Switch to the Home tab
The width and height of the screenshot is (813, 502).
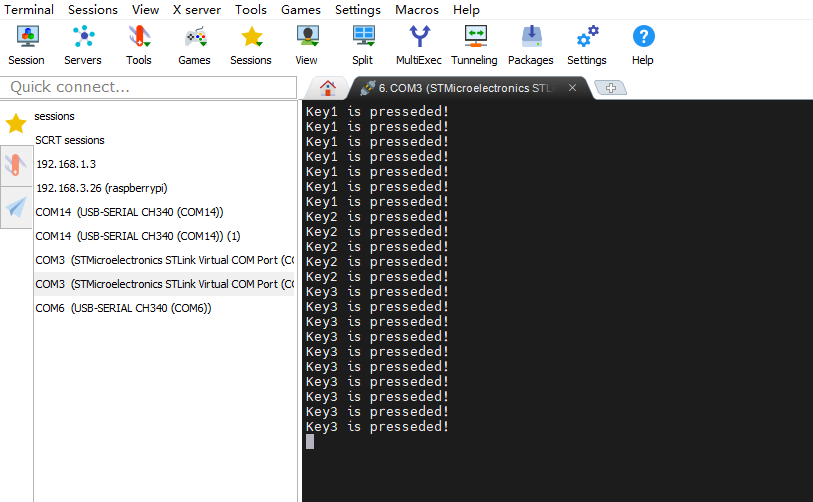click(326, 87)
